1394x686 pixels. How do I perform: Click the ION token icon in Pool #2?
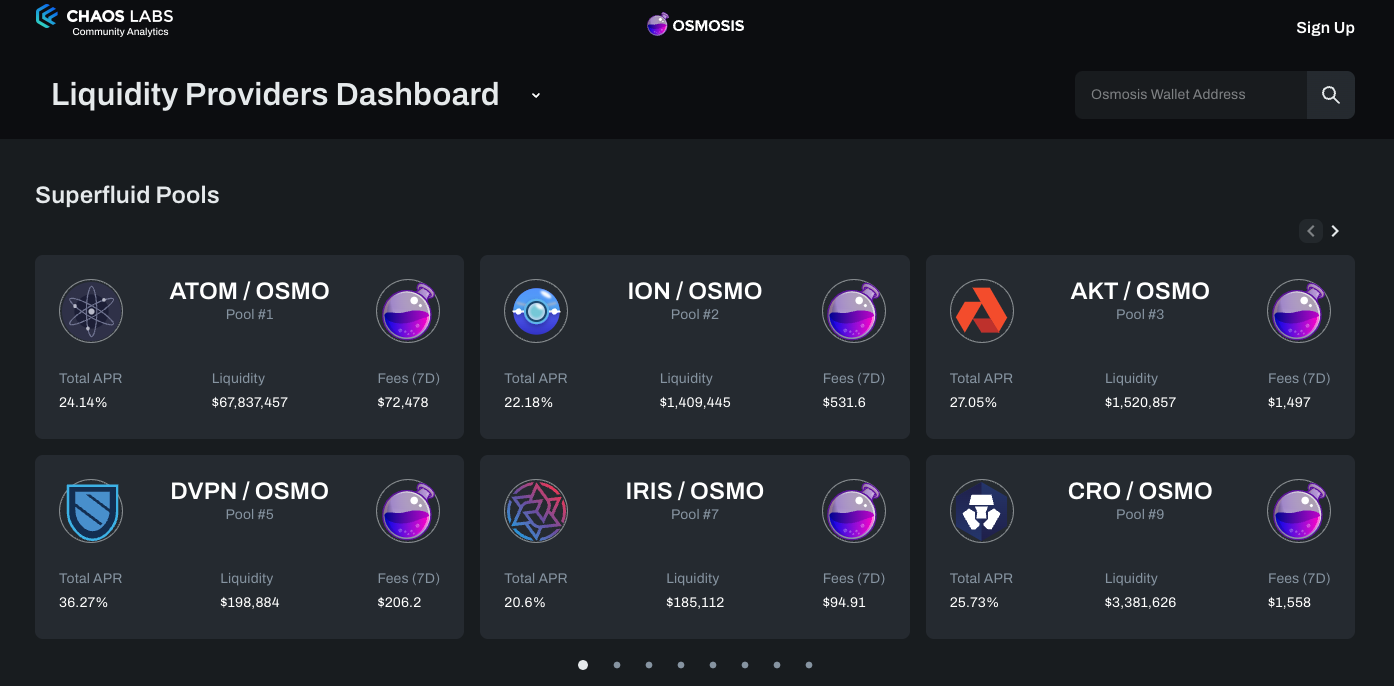(x=536, y=311)
